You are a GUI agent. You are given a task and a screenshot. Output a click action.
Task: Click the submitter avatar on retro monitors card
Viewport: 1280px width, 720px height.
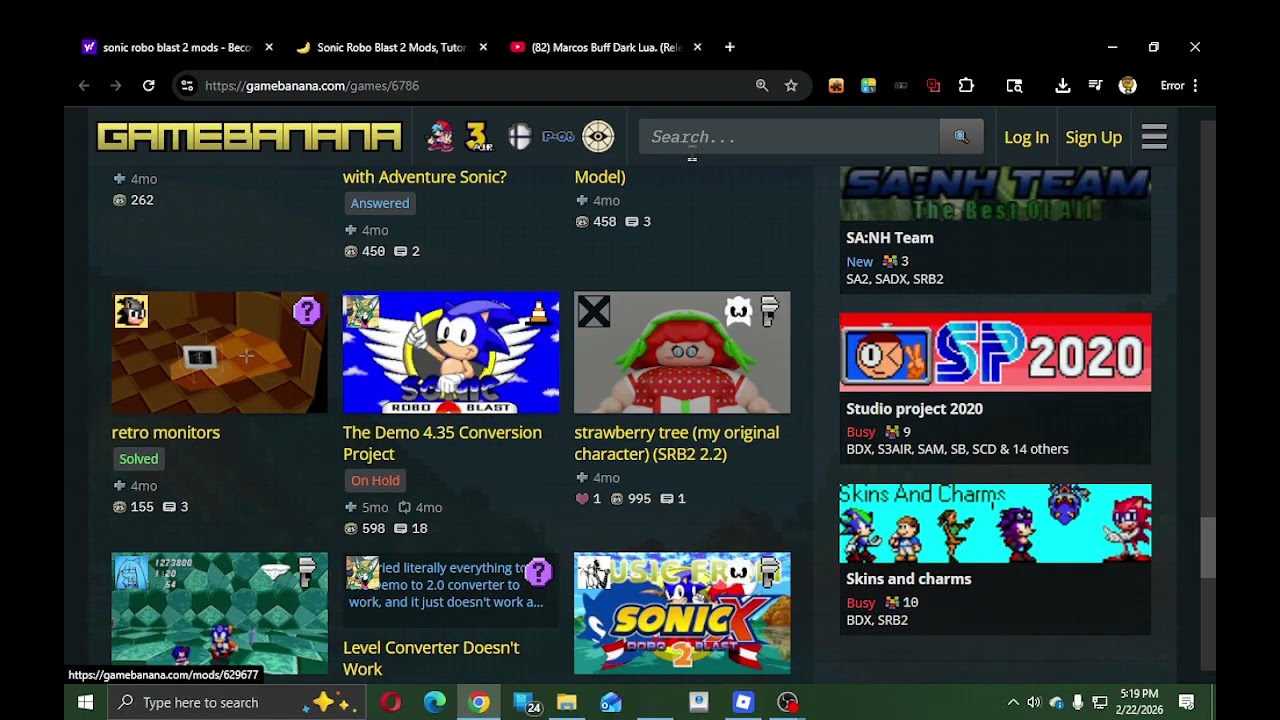click(x=131, y=311)
